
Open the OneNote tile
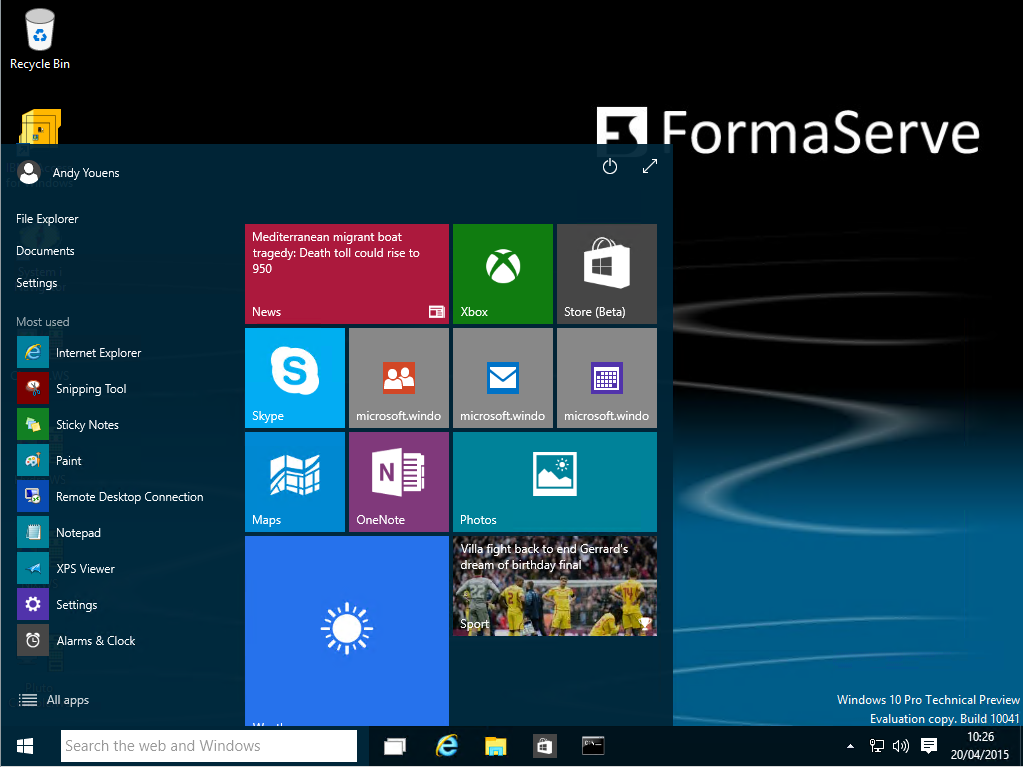398,481
